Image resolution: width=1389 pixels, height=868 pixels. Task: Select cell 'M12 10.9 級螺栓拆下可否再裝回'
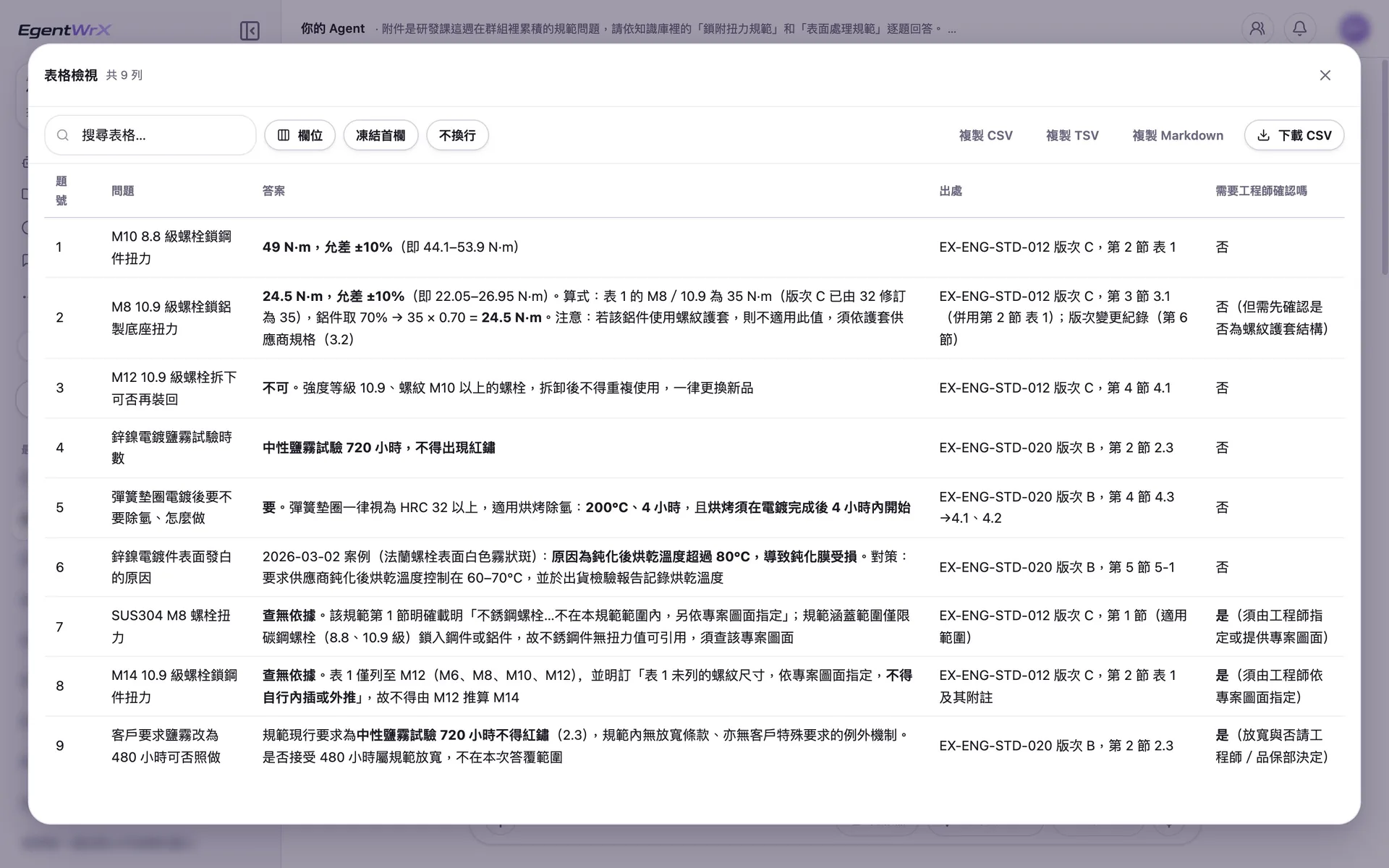[x=174, y=388]
